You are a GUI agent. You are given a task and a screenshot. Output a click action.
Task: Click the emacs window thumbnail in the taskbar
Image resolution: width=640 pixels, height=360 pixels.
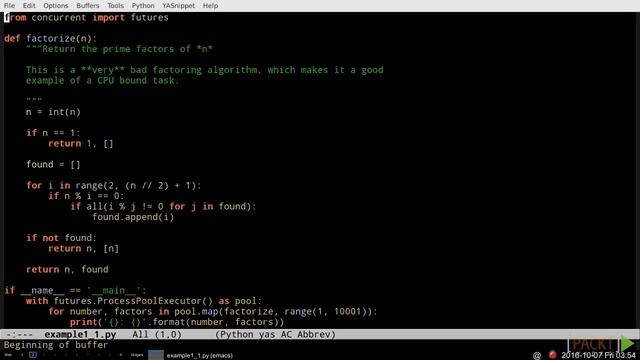156,355
